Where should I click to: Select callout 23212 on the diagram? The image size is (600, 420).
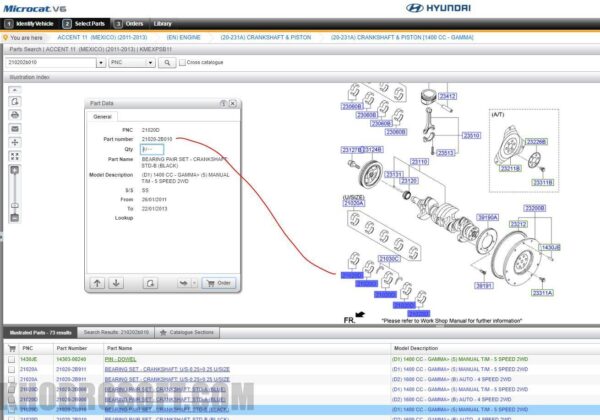coord(518,224)
